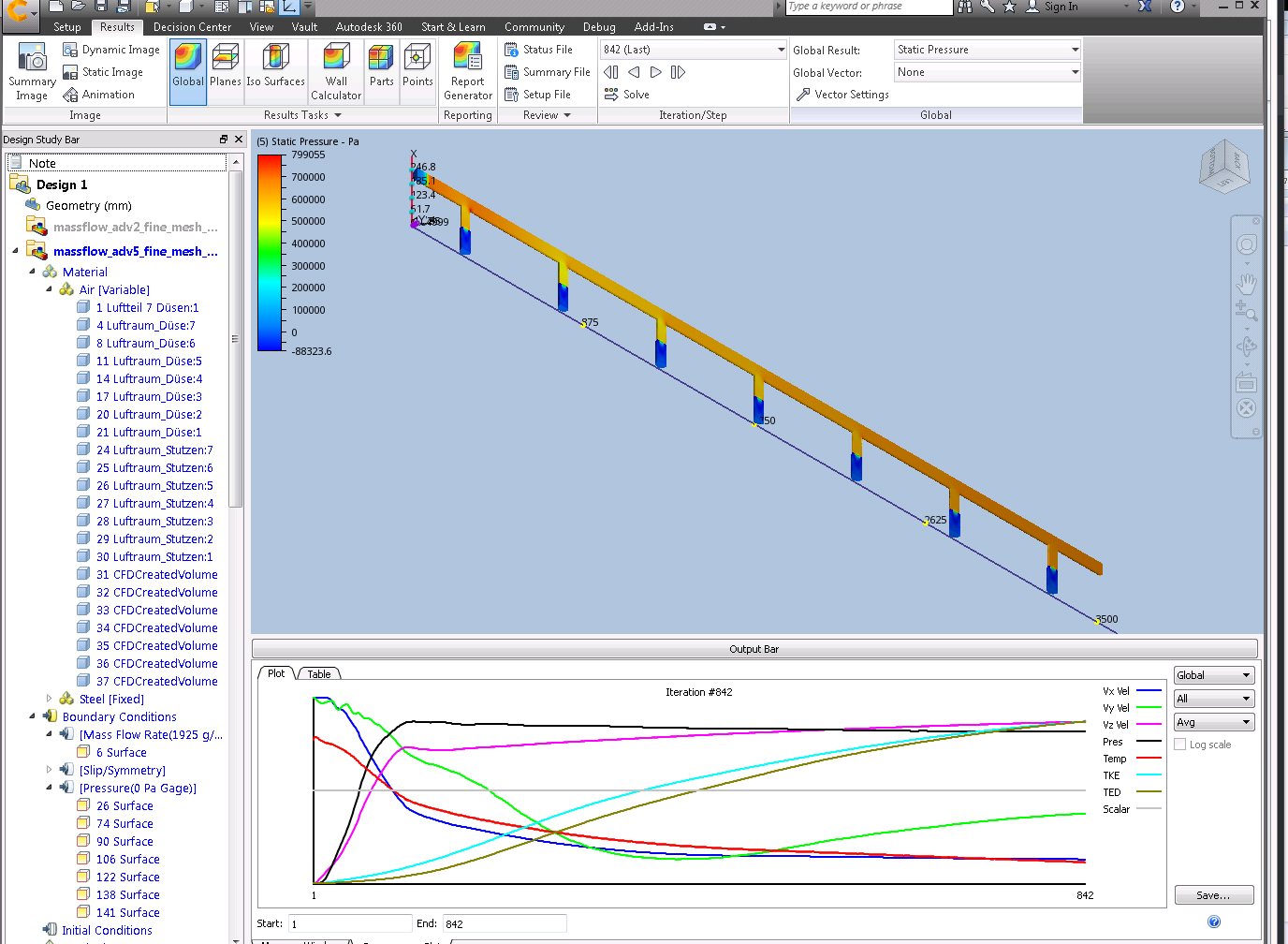This screenshot has width=1288, height=944.
Task: Select the Parts results task
Action: (x=381, y=72)
